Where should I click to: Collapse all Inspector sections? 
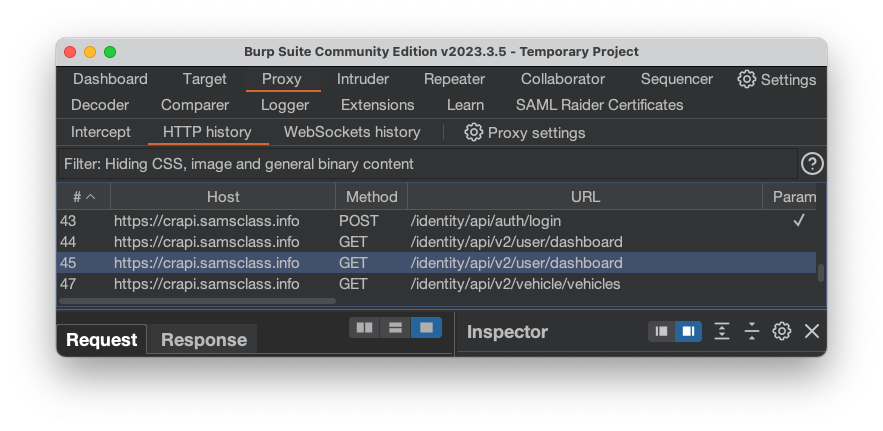(752, 331)
